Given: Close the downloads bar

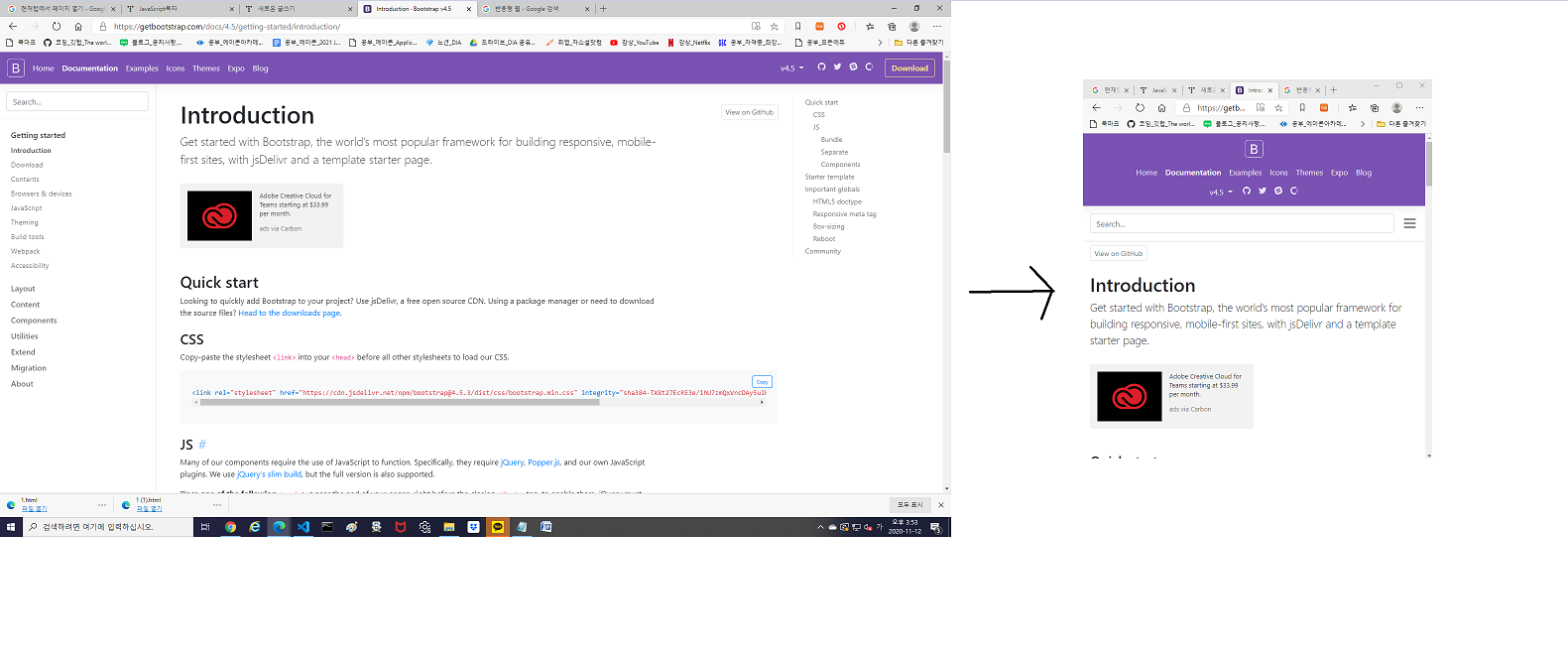Looking at the screenshot, I should pyautogui.click(x=941, y=505).
